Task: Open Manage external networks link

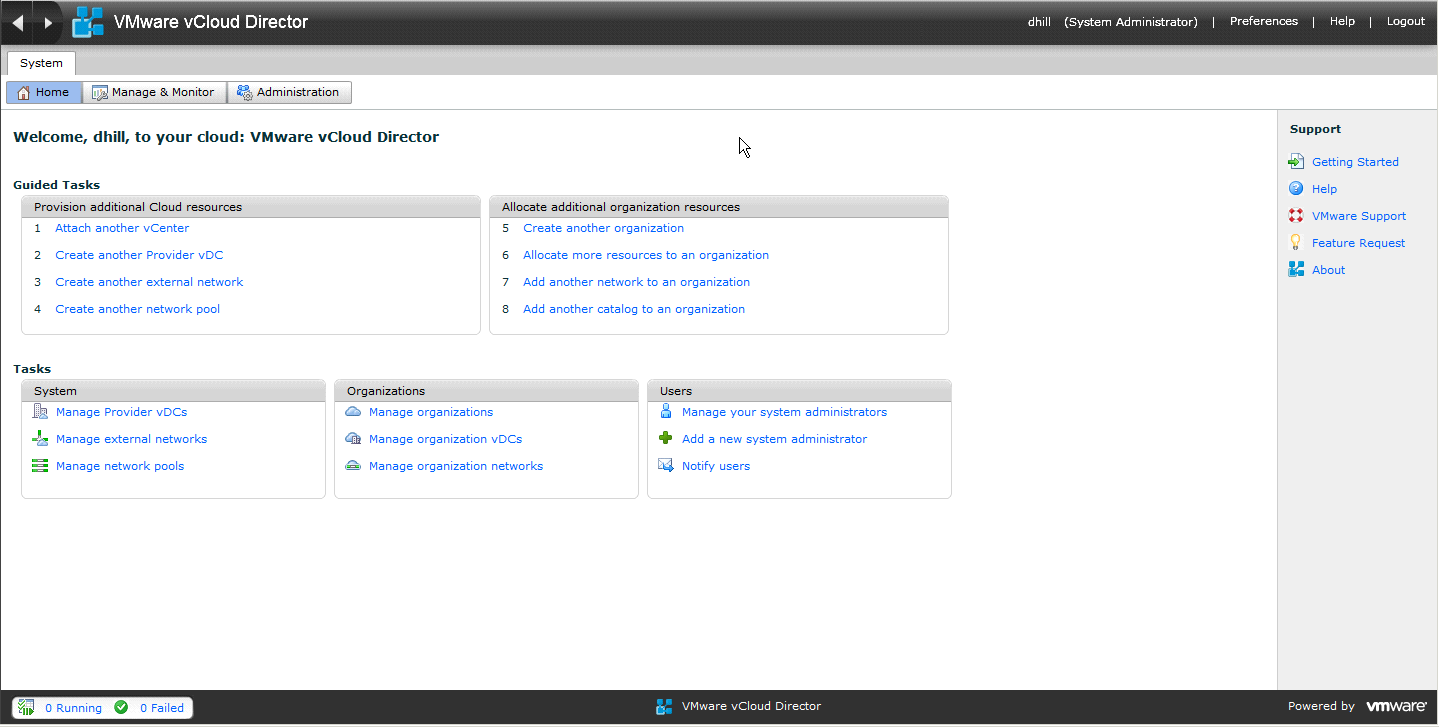Action: [x=131, y=439]
